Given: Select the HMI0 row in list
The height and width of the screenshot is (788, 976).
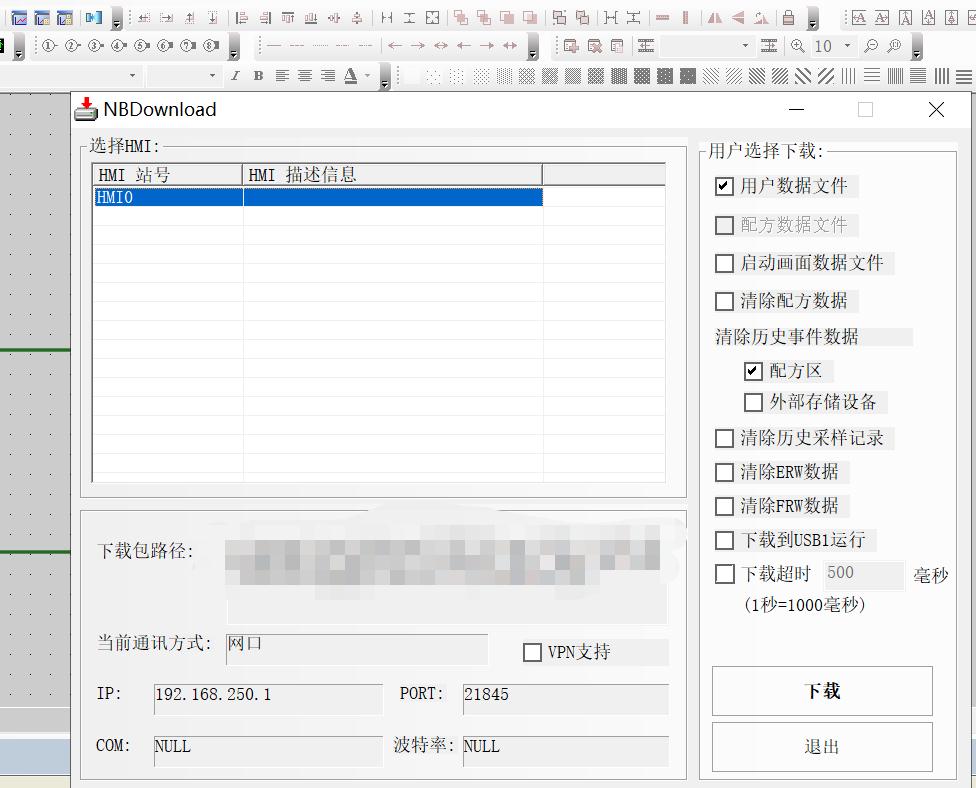Looking at the screenshot, I should click(x=317, y=197).
